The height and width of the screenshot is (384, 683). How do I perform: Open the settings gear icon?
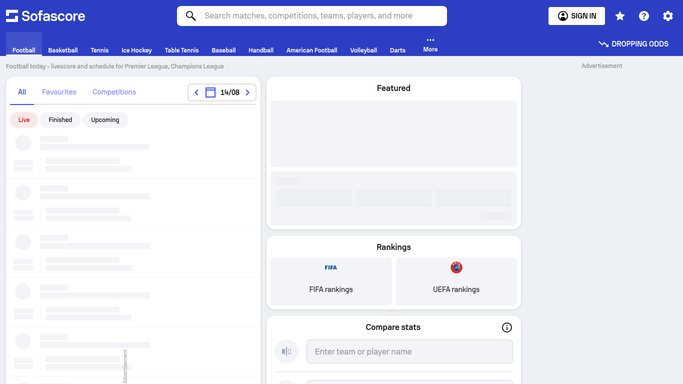tap(668, 16)
